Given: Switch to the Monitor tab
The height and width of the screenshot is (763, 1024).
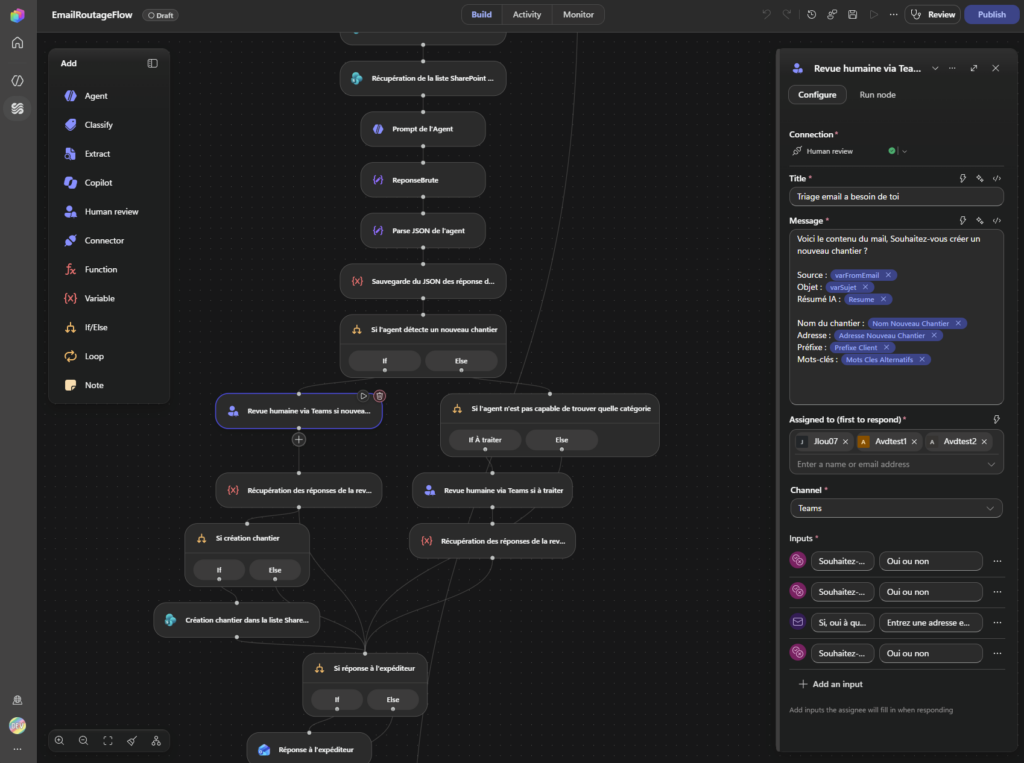Looking at the screenshot, I should (579, 14).
